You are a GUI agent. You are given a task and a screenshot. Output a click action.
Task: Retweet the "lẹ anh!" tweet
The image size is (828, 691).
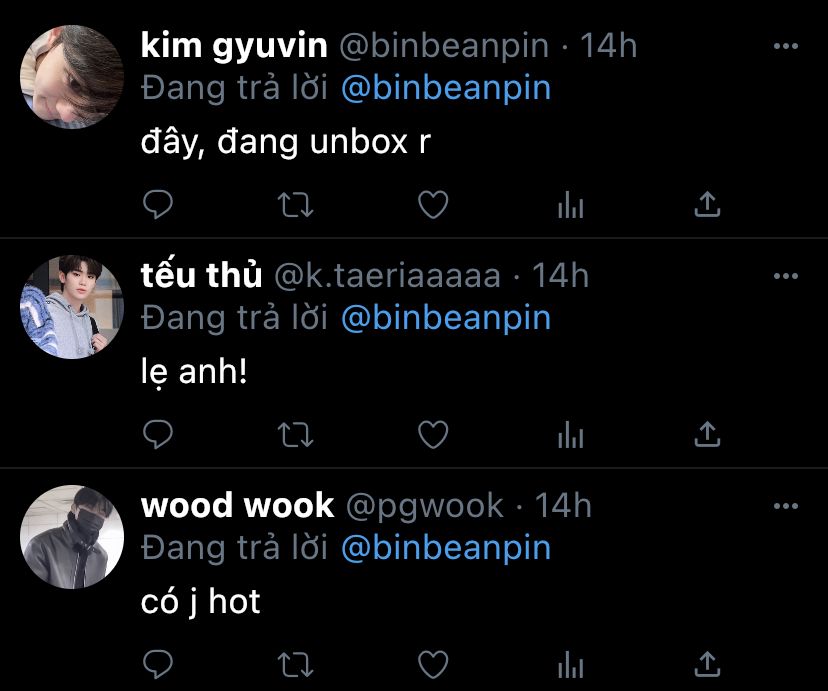tap(296, 435)
